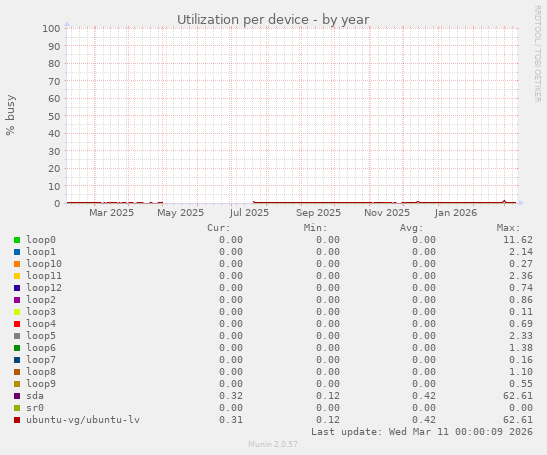The height and width of the screenshot is (455, 547).
Task: Click the loop11 max value 2.36
Action: pos(521,276)
